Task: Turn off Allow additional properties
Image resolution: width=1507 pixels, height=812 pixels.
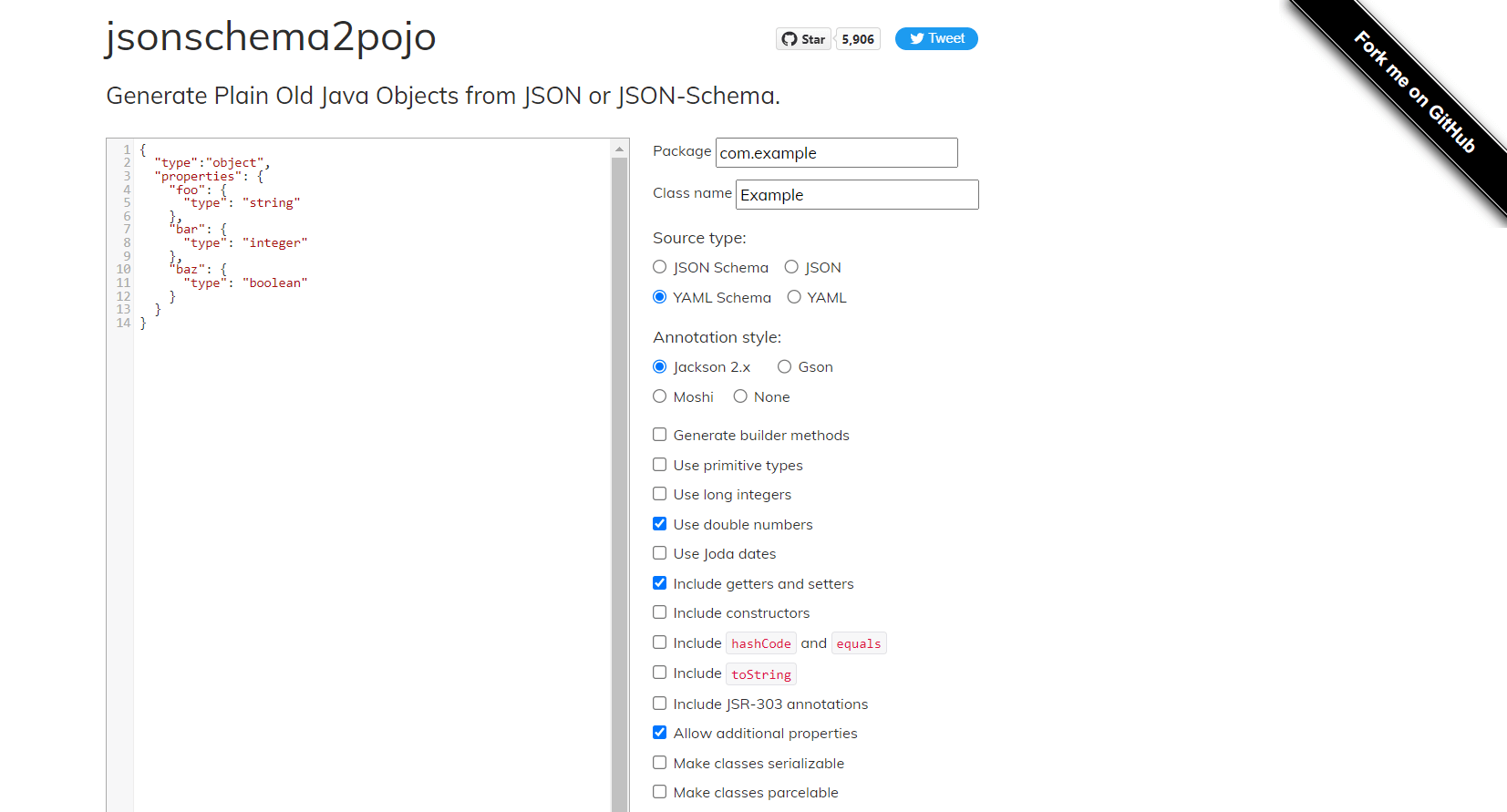Action: pyautogui.click(x=660, y=733)
